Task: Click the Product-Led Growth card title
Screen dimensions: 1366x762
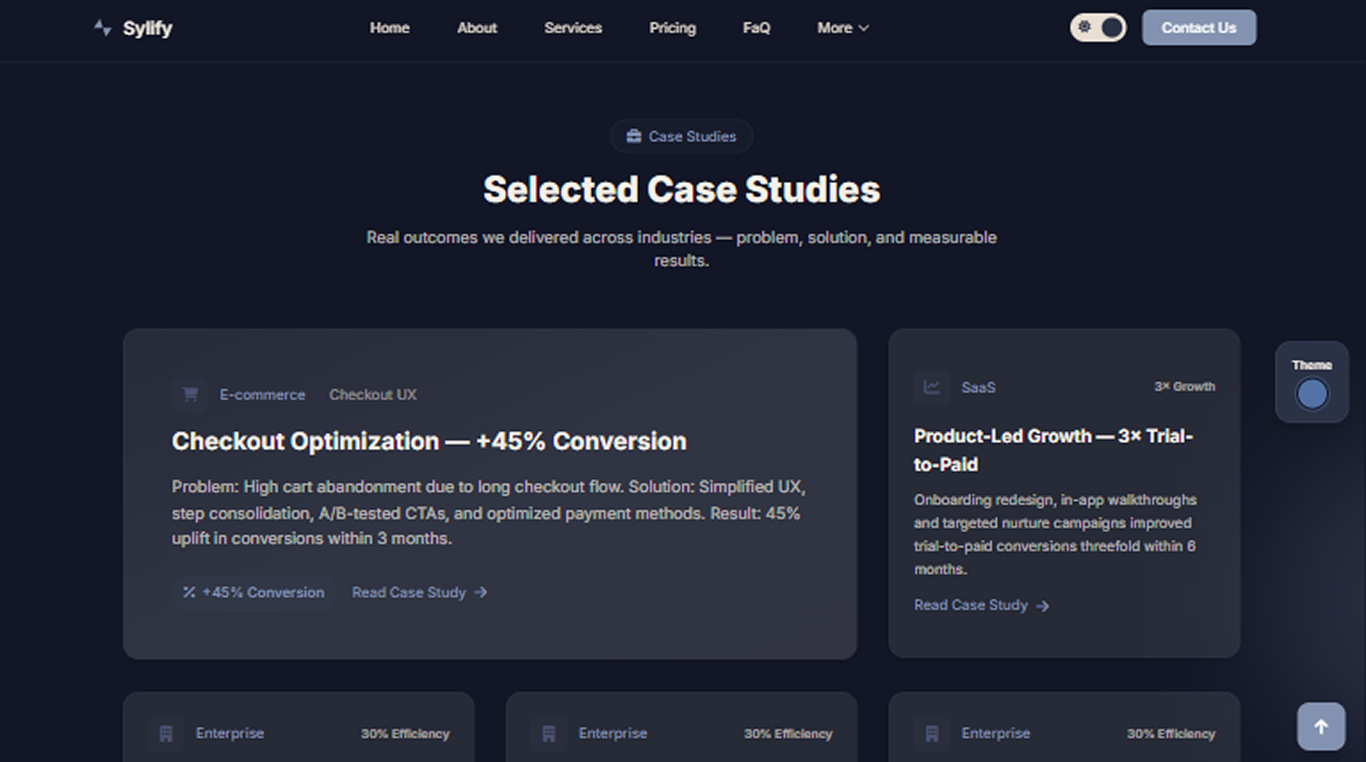Action: 1053,450
